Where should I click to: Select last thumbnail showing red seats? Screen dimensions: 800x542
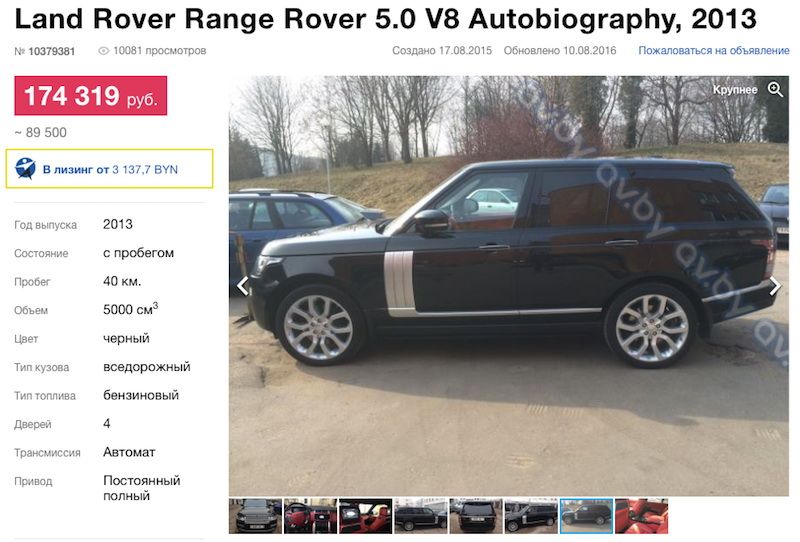click(641, 516)
